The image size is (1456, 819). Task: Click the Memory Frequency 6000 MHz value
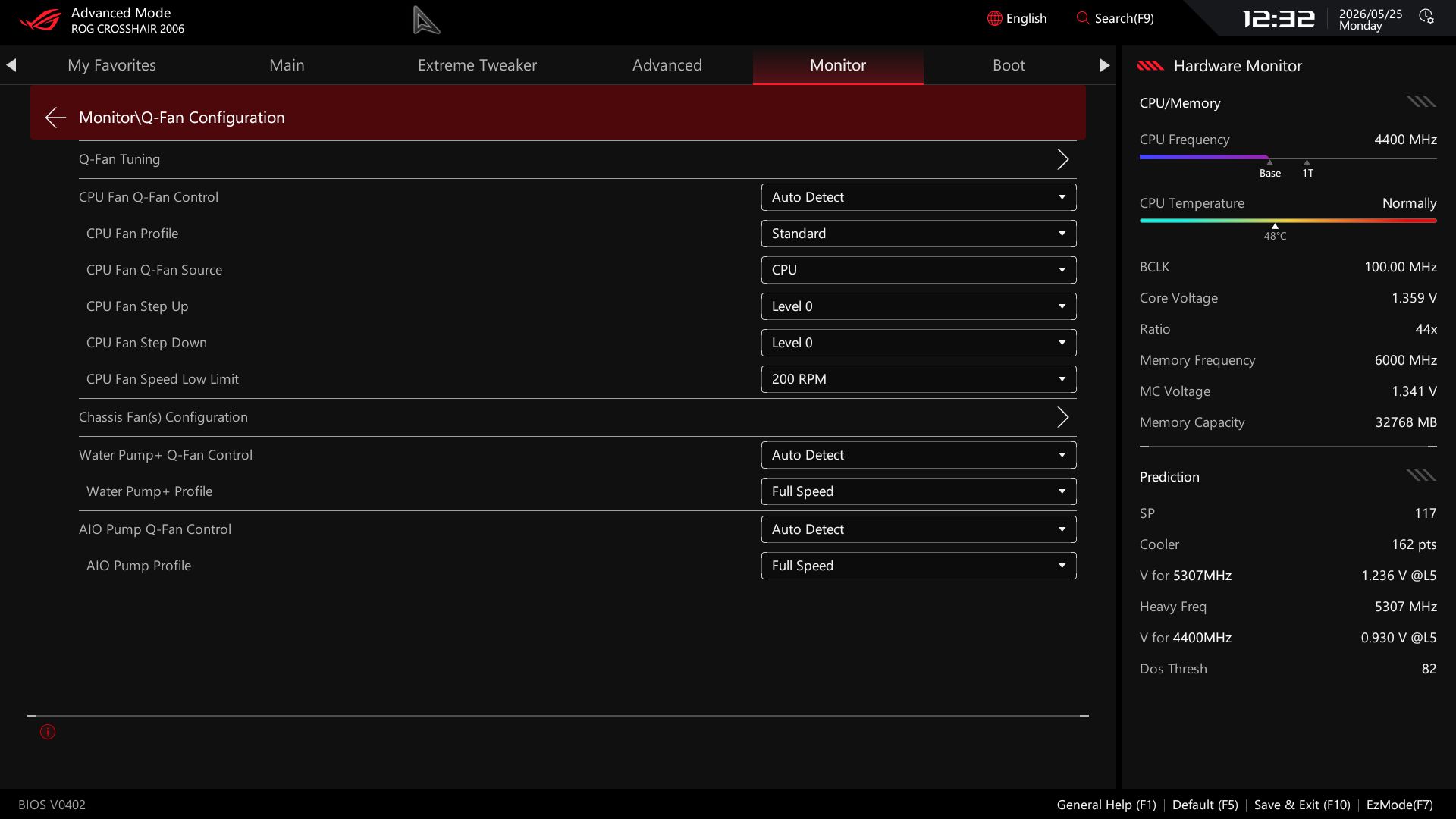coord(1405,360)
